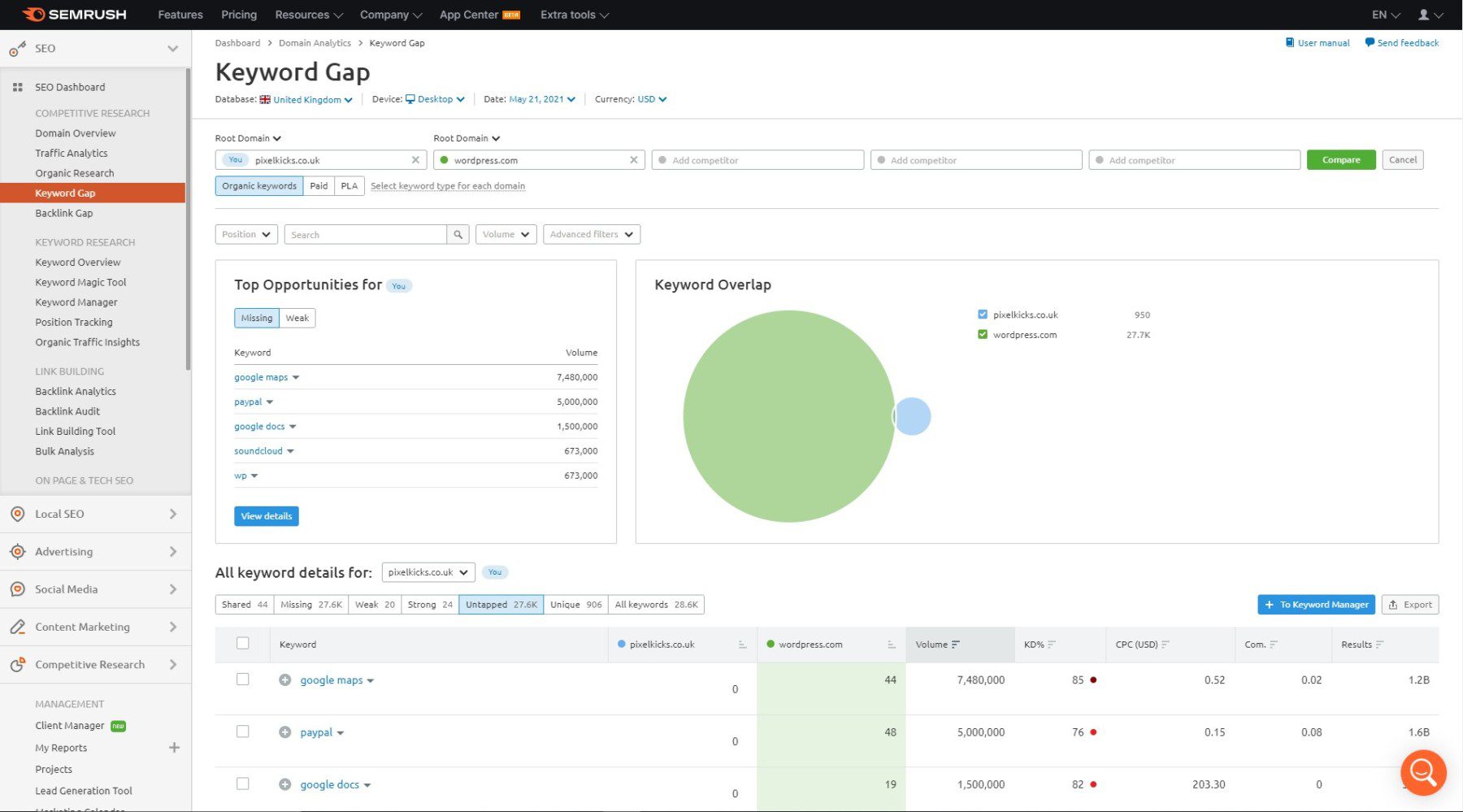Open the Advanced filters dropdown
The image size is (1463, 812).
click(592, 235)
